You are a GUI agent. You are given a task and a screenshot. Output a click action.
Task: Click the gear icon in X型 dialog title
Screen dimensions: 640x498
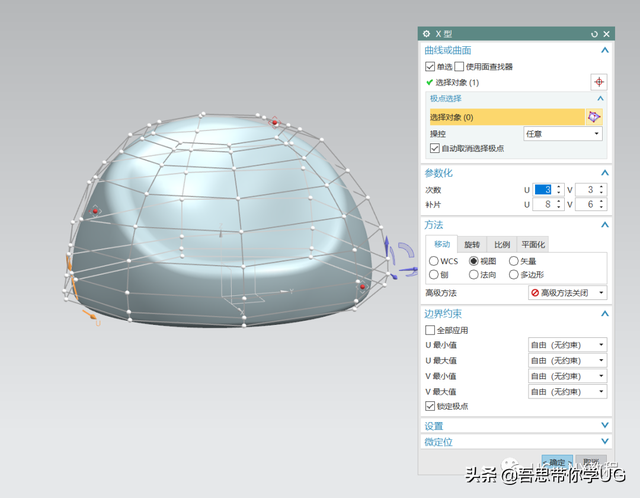coord(427,34)
